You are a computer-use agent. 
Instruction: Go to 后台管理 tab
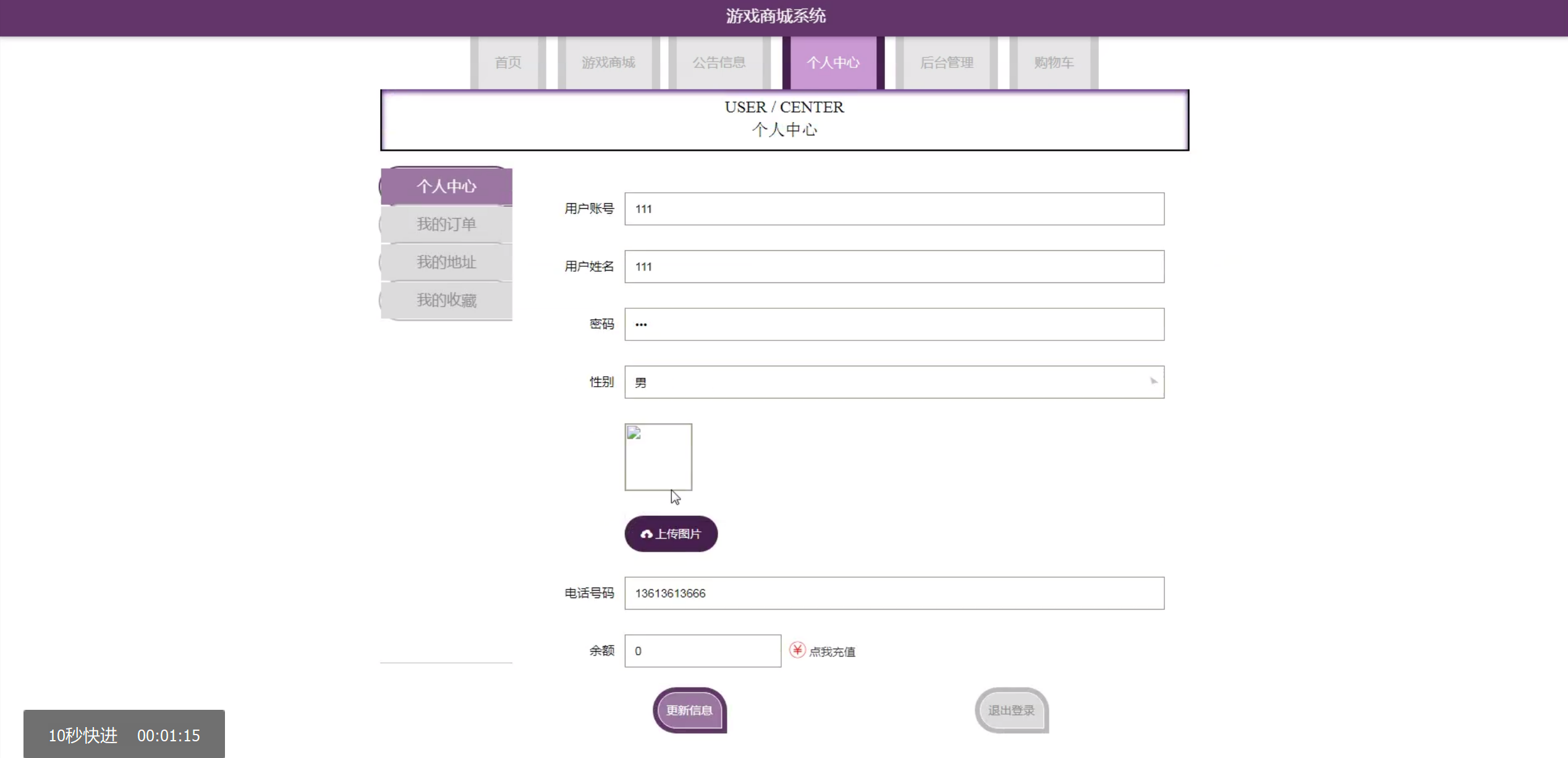pos(946,62)
